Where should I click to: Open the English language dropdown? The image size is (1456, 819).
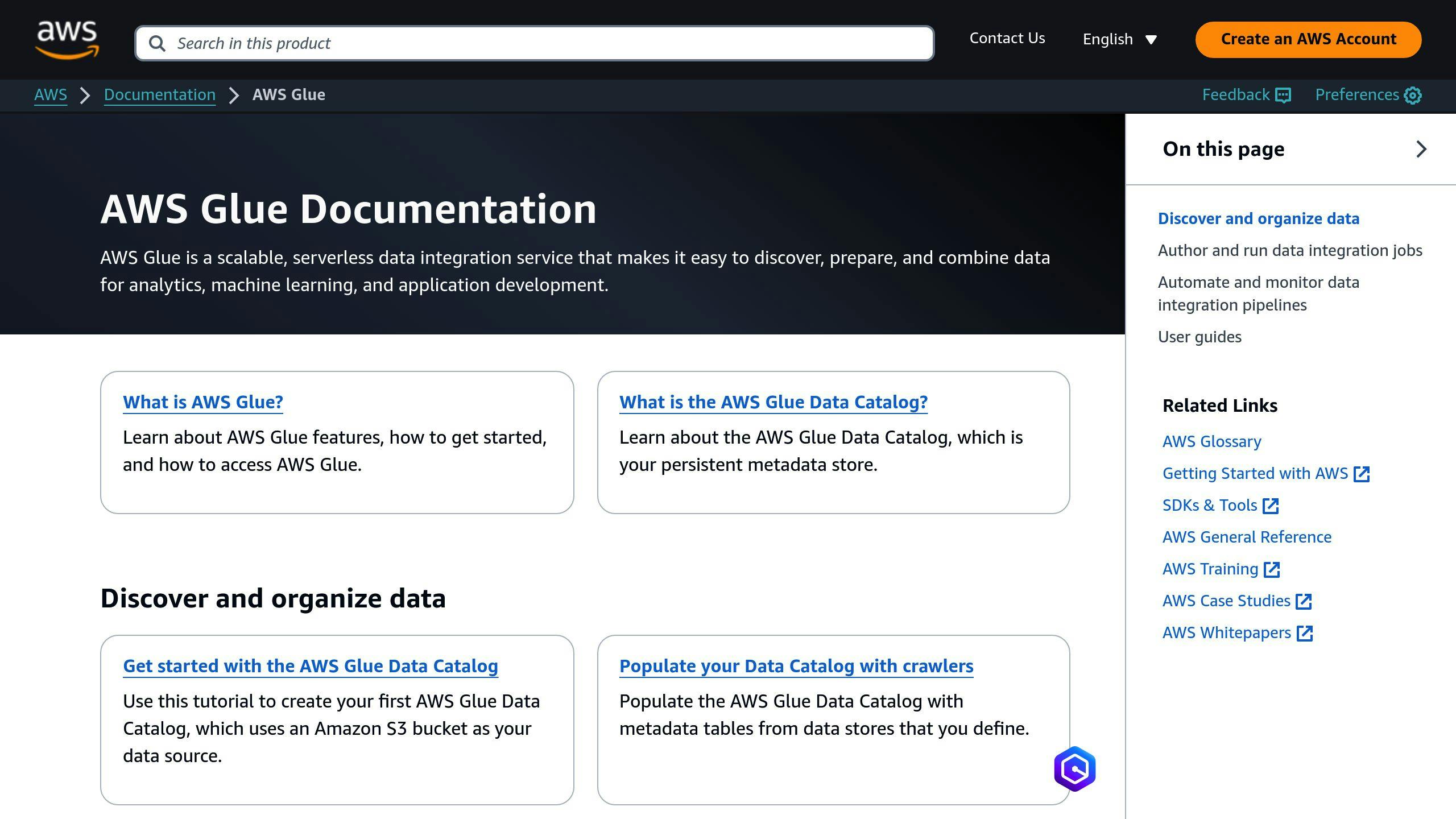click(1119, 39)
